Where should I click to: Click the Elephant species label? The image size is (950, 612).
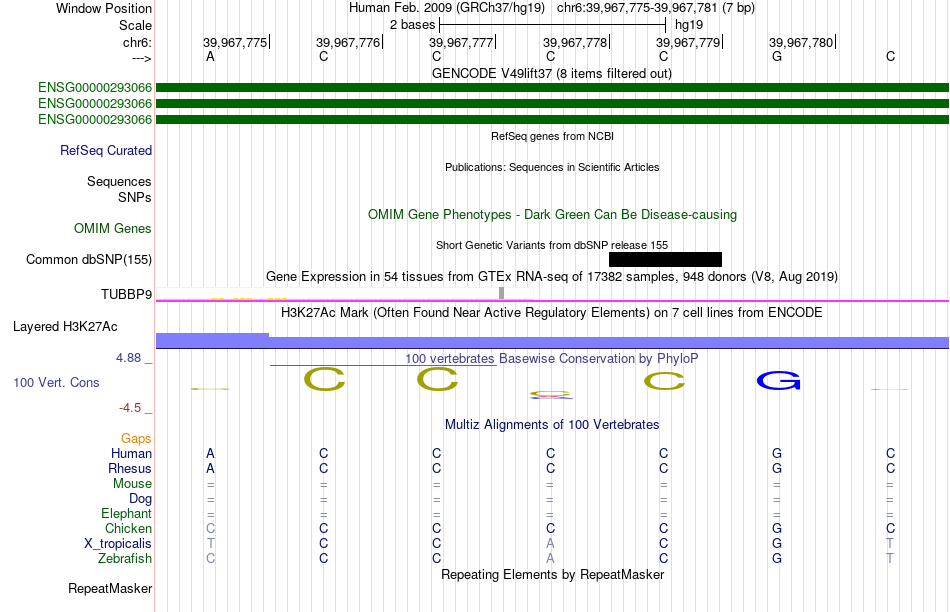click(126, 513)
